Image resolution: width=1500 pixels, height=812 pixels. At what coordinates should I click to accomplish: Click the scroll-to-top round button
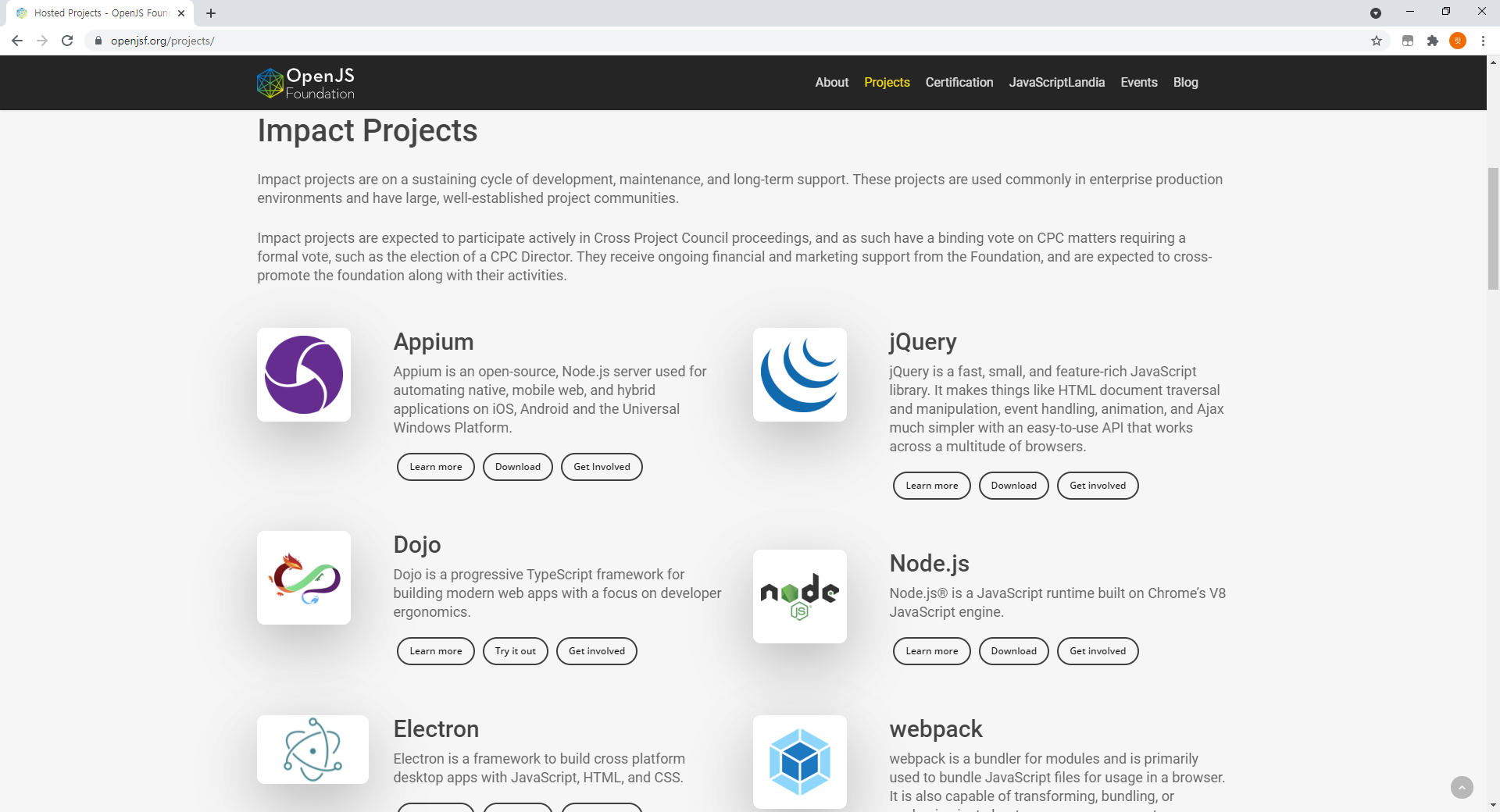click(1462, 787)
